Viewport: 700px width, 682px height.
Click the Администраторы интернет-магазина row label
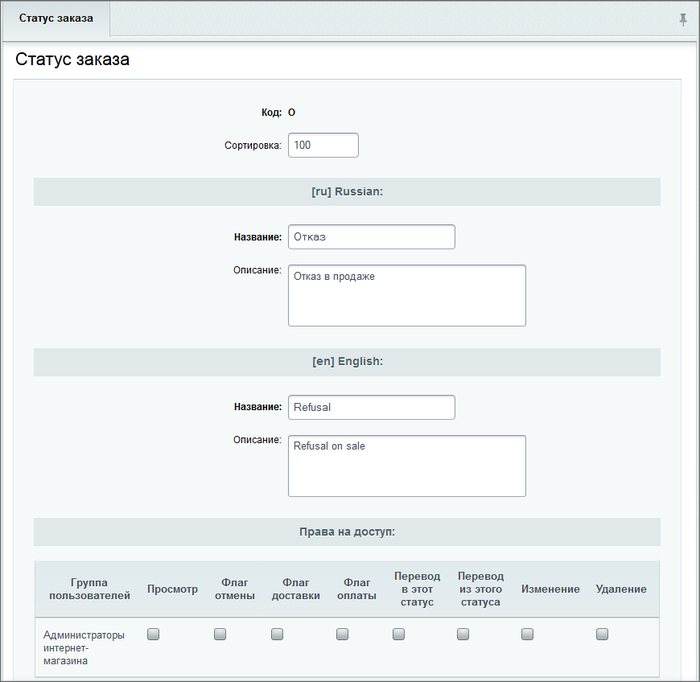tap(83, 648)
